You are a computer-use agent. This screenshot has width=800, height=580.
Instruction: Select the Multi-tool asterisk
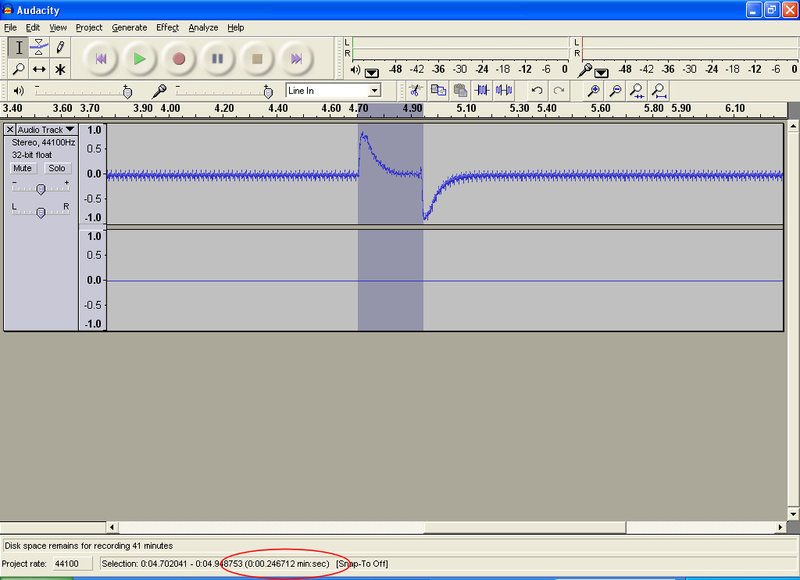(x=60, y=69)
